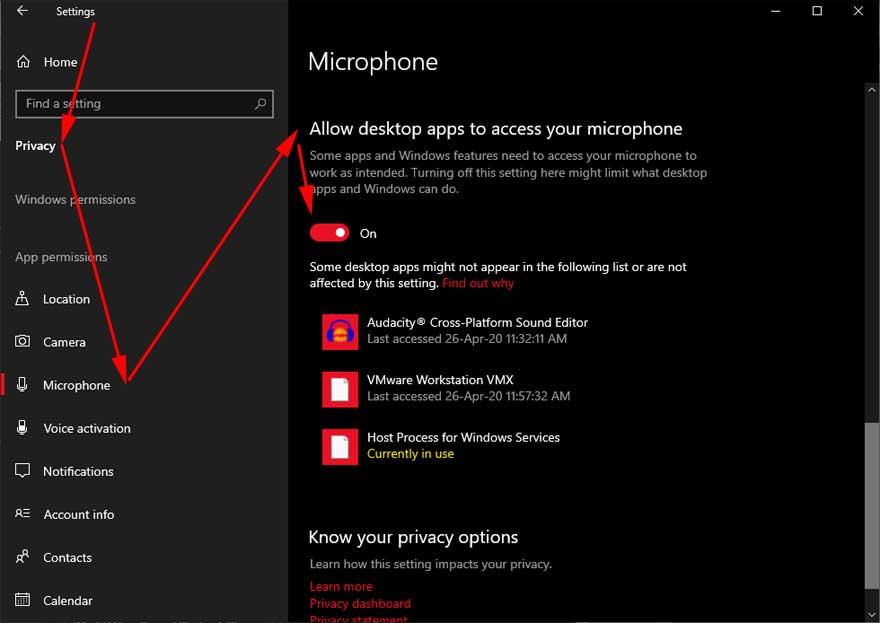880x623 pixels.
Task: Select Audacity Cross-Platform Sound Editor entry
Action: tap(478, 323)
